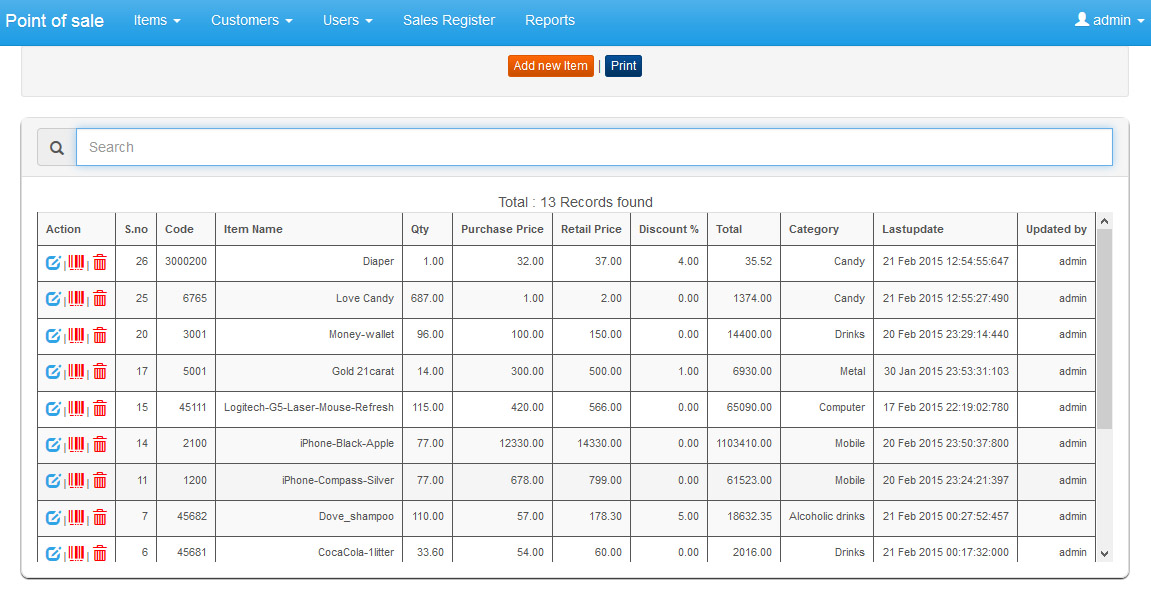Screen dimensions: 1151x594
Task: Click the Code column header
Action: click(x=179, y=229)
